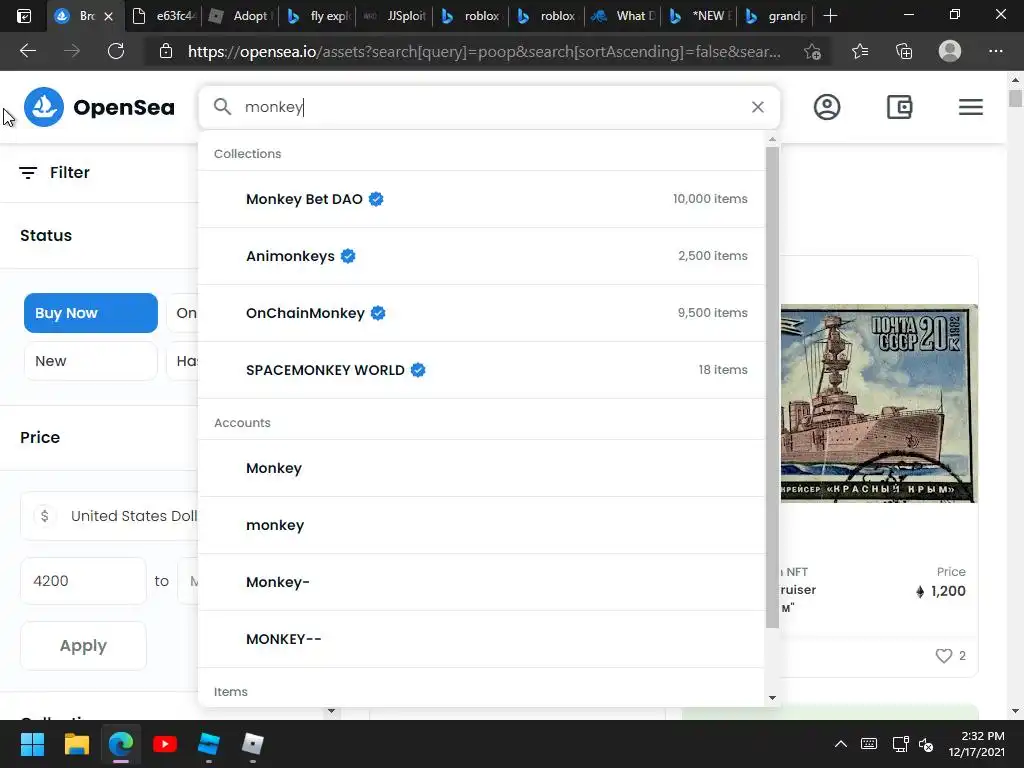This screenshot has height=768, width=1024.
Task: Open the Soviet cruiser stamp NFT thumbnail
Action: pos(879,404)
